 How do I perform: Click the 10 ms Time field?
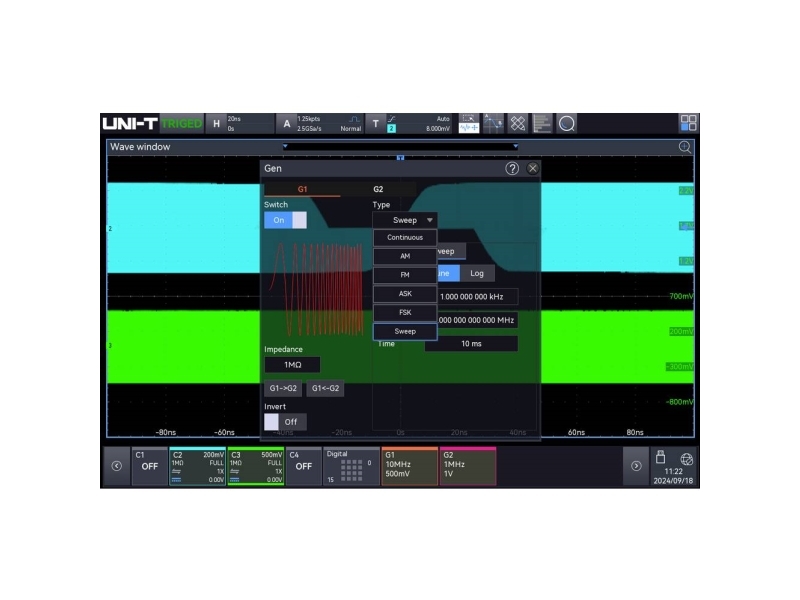pos(471,344)
